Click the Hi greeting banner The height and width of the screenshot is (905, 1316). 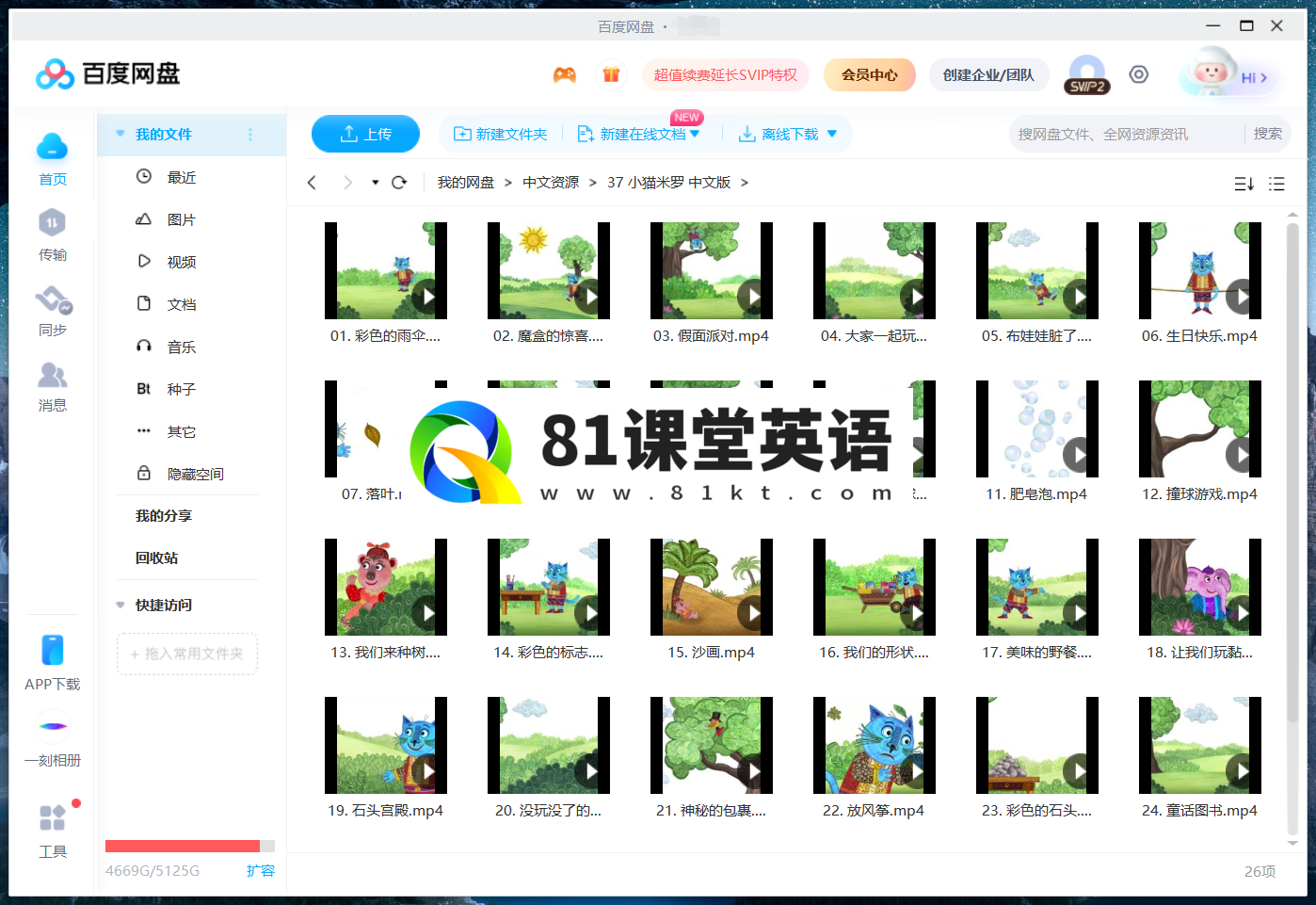(x=1228, y=75)
